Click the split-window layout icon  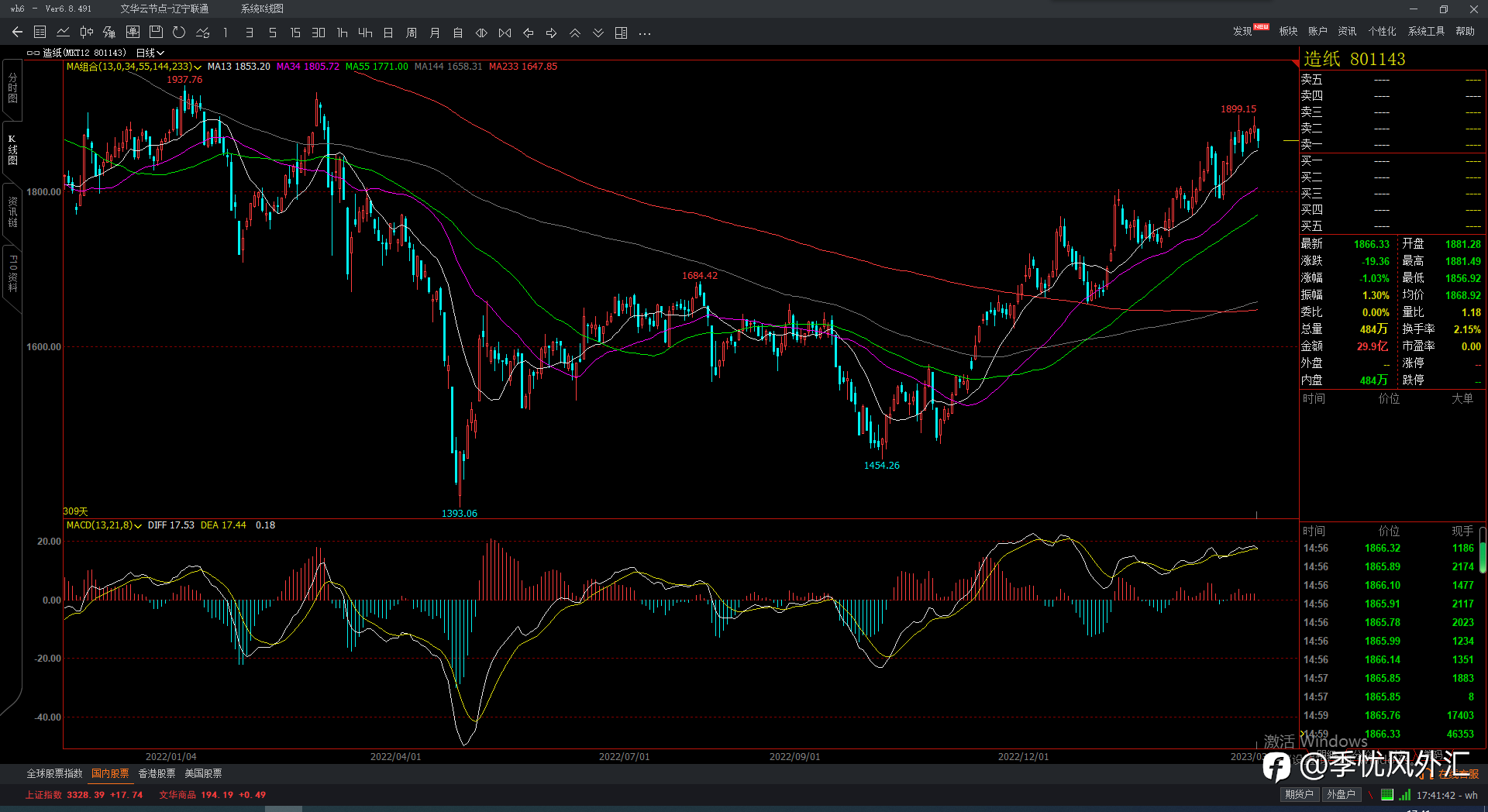pyautogui.click(x=621, y=33)
